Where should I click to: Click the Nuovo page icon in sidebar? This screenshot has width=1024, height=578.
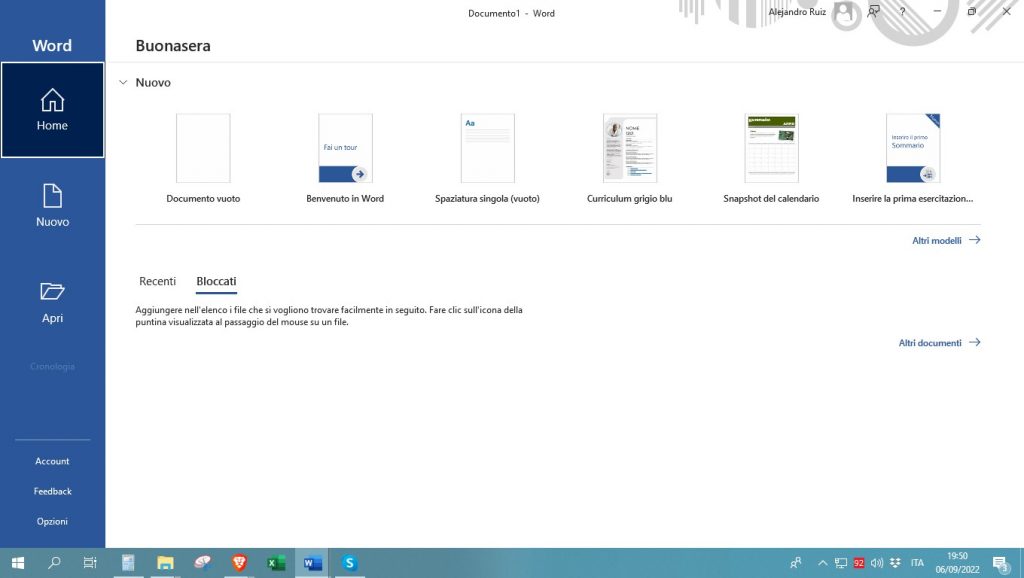click(52, 196)
